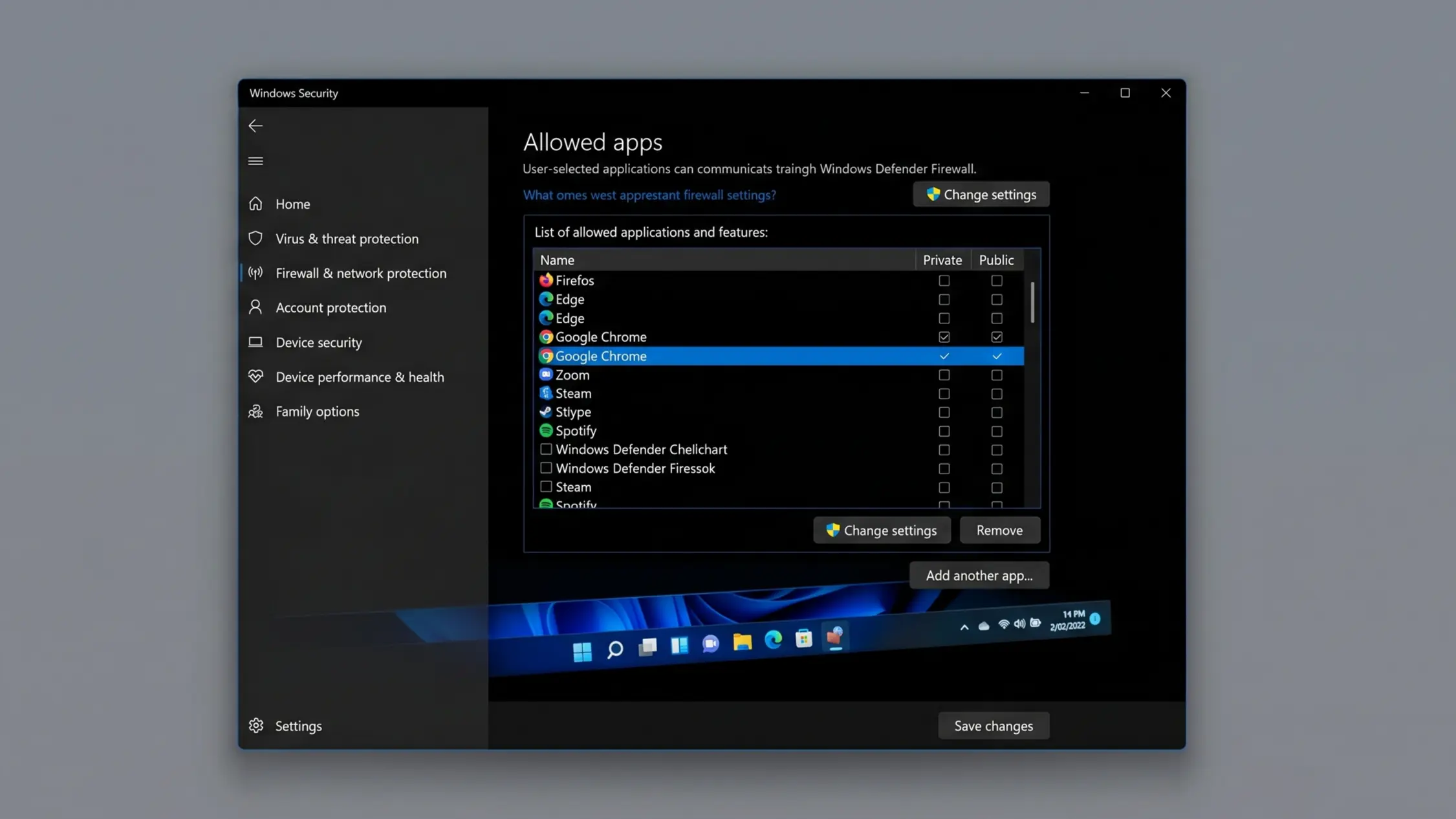The height and width of the screenshot is (819, 1456).
Task: Click Save changes button
Action: point(994,726)
